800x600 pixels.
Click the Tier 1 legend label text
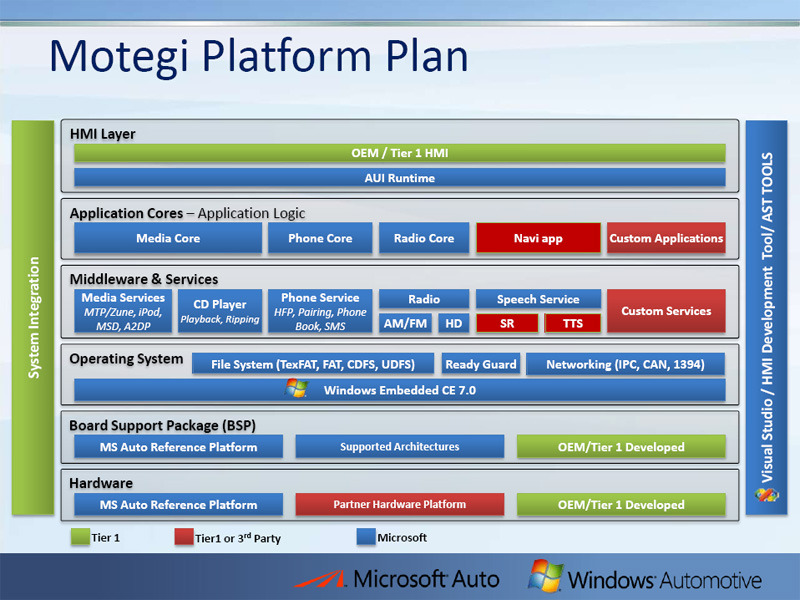tap(106, 537)
